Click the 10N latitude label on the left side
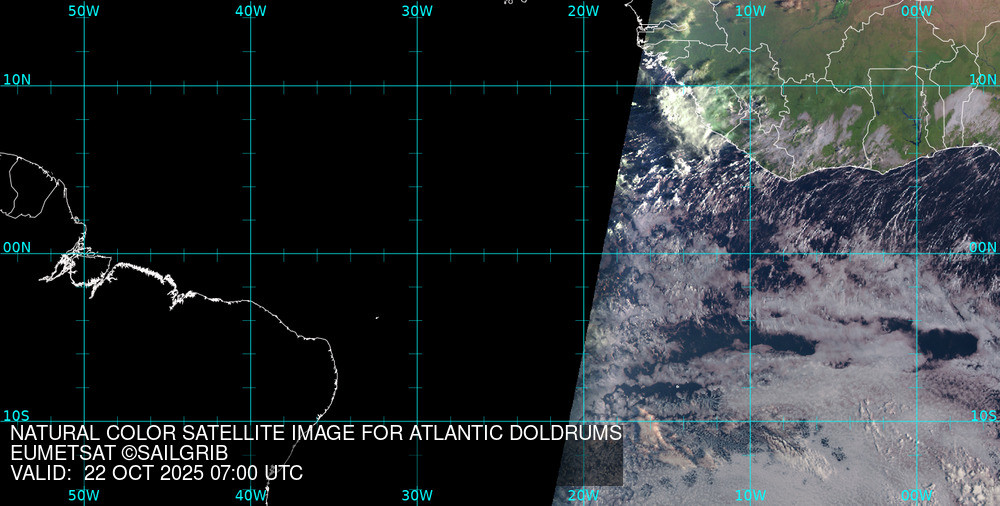 17,79
